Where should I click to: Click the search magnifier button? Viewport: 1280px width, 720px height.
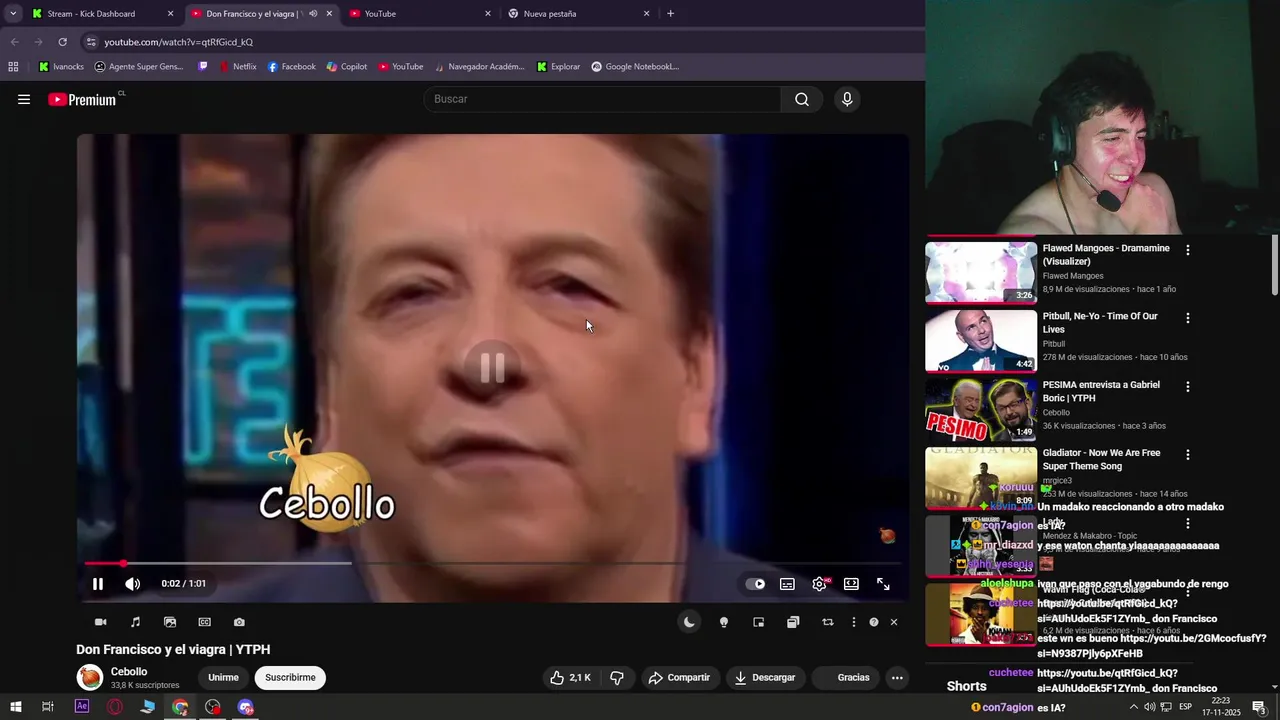pos(802,99)
